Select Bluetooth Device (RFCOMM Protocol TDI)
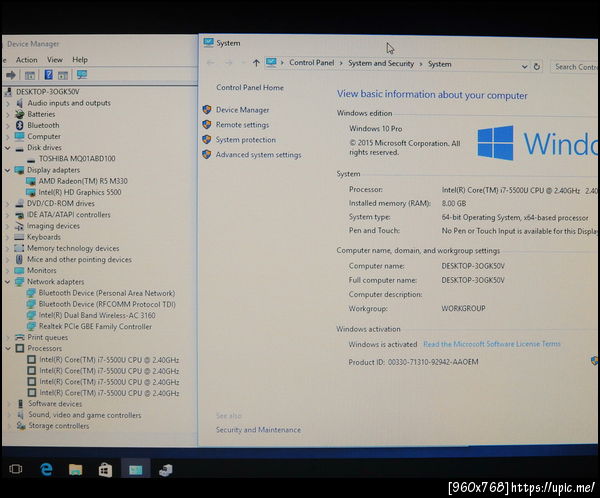 click(107, 304)
